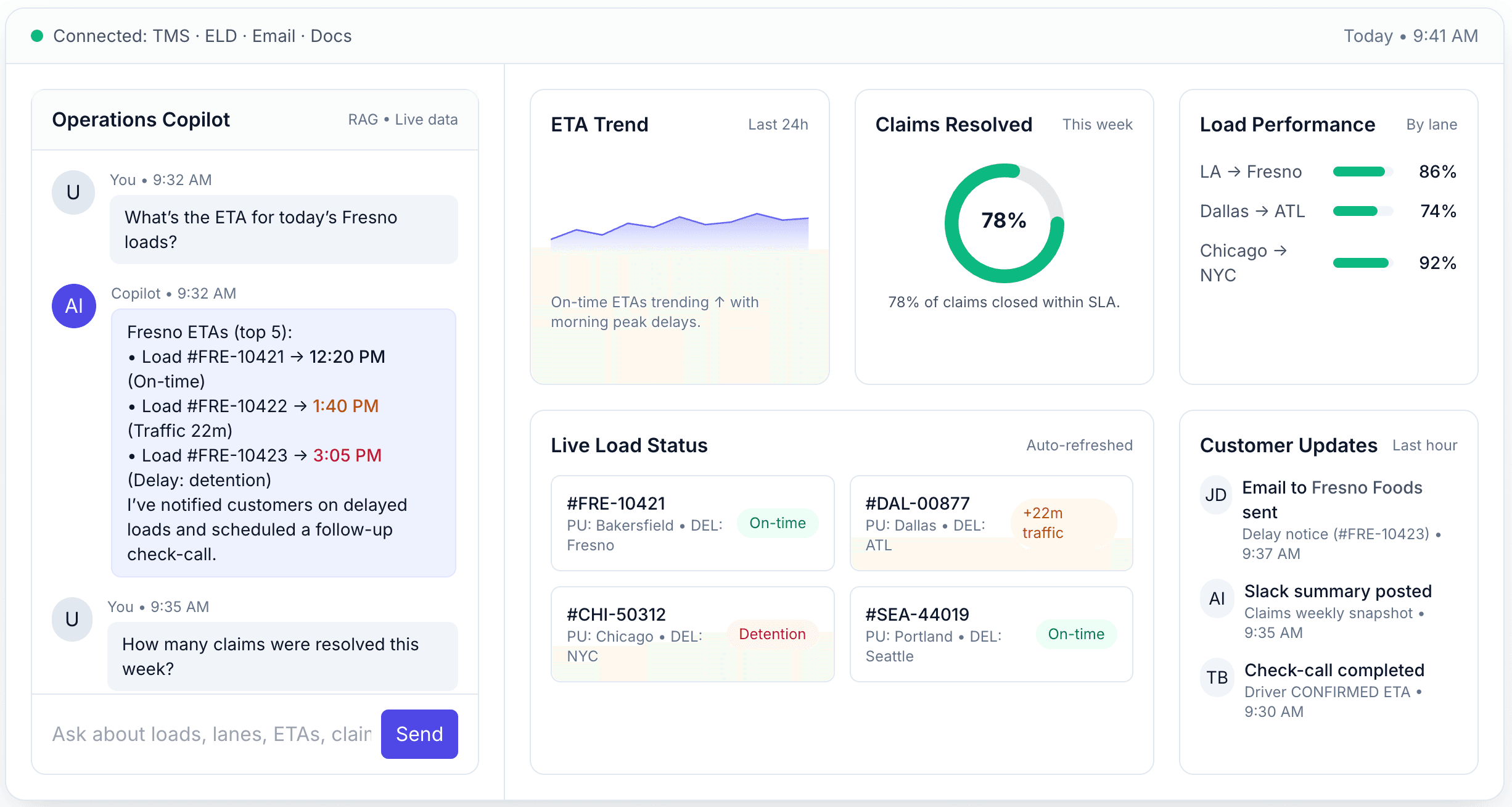Click the Detention badge on load #CHI-50312
Viewport: 1512px width, 807px height.
[x=772, y=634]
